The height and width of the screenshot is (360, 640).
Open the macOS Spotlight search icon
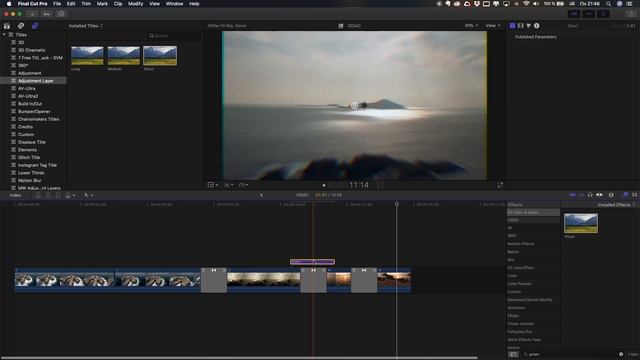pos(609,4)
